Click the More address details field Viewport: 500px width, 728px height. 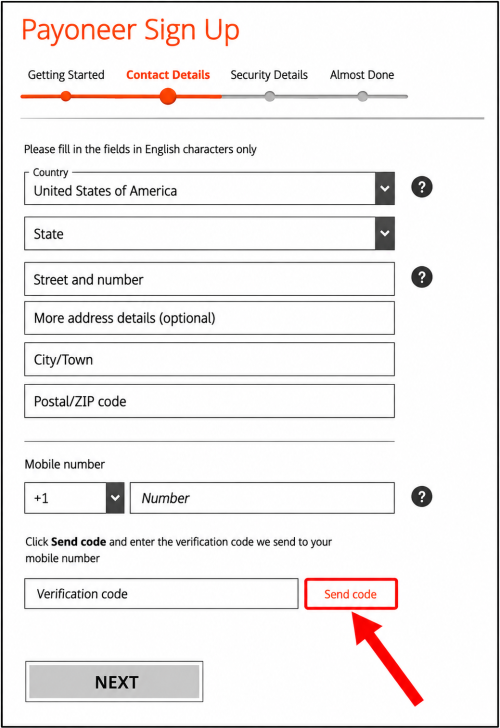tap(209, 318)
